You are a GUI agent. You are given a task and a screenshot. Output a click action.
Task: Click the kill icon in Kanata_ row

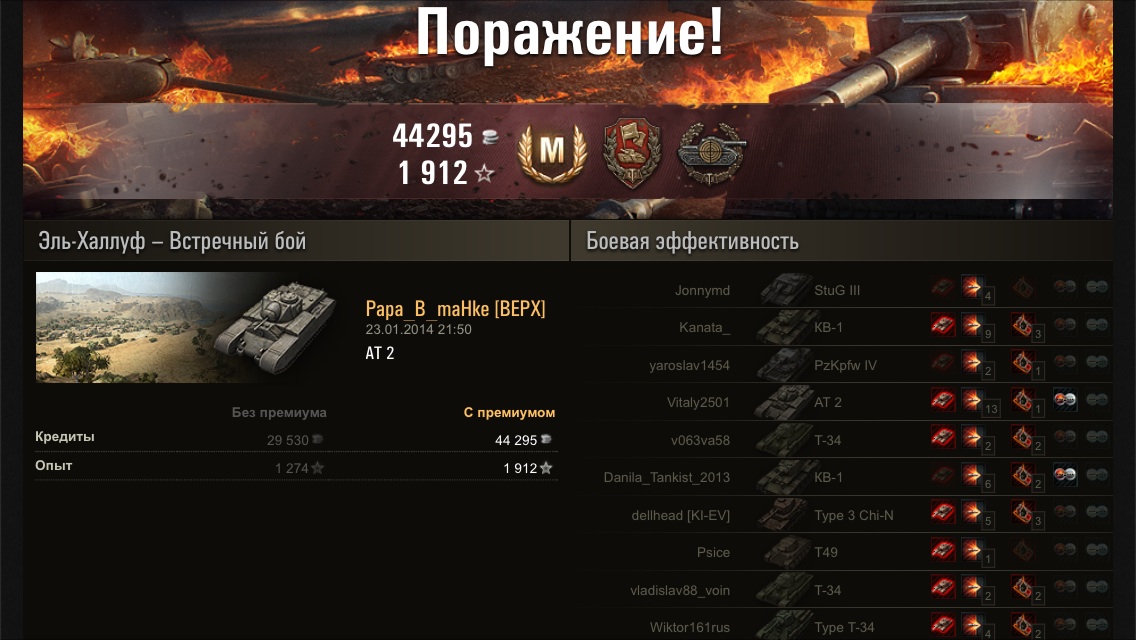(x=943, y=325)
